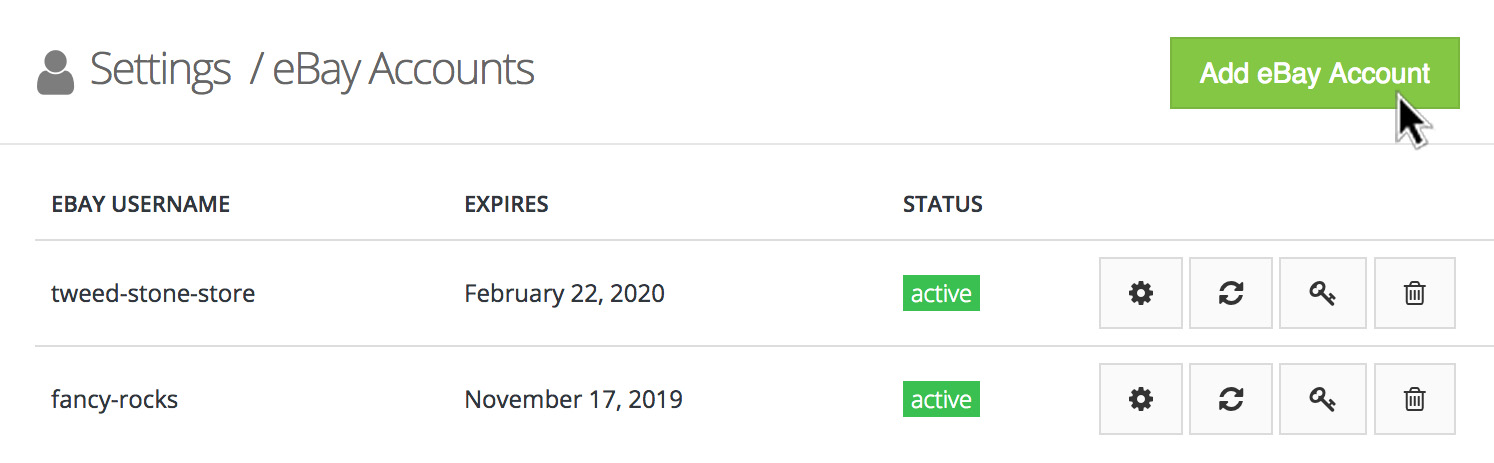
Task: Click the Settings breadcrumb heading
Action: click(160, 70)
